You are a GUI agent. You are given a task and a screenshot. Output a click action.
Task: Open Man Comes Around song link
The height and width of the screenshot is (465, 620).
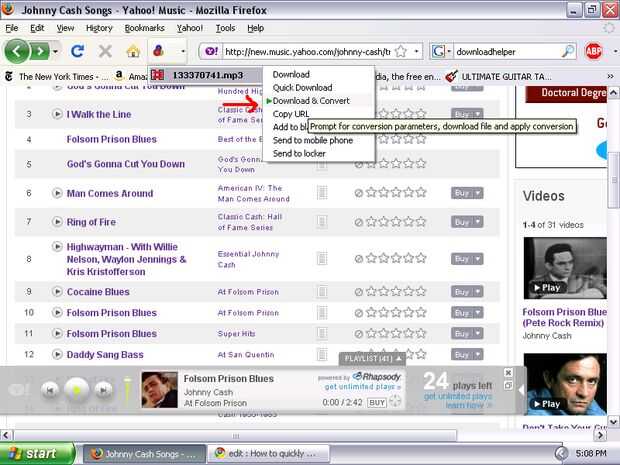click(x=110, y=193)
